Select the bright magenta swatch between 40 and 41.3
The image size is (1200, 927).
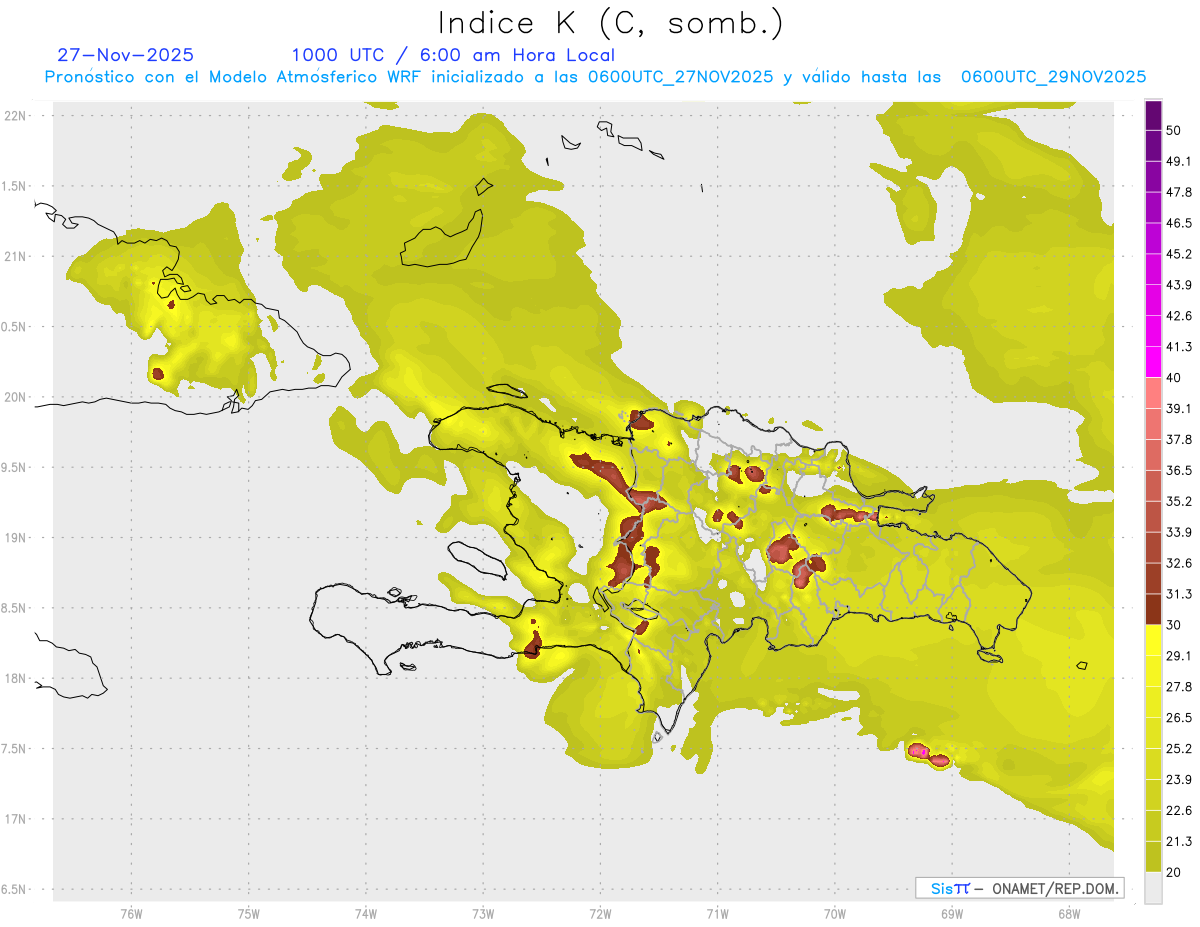click(x=1154, y=362)
